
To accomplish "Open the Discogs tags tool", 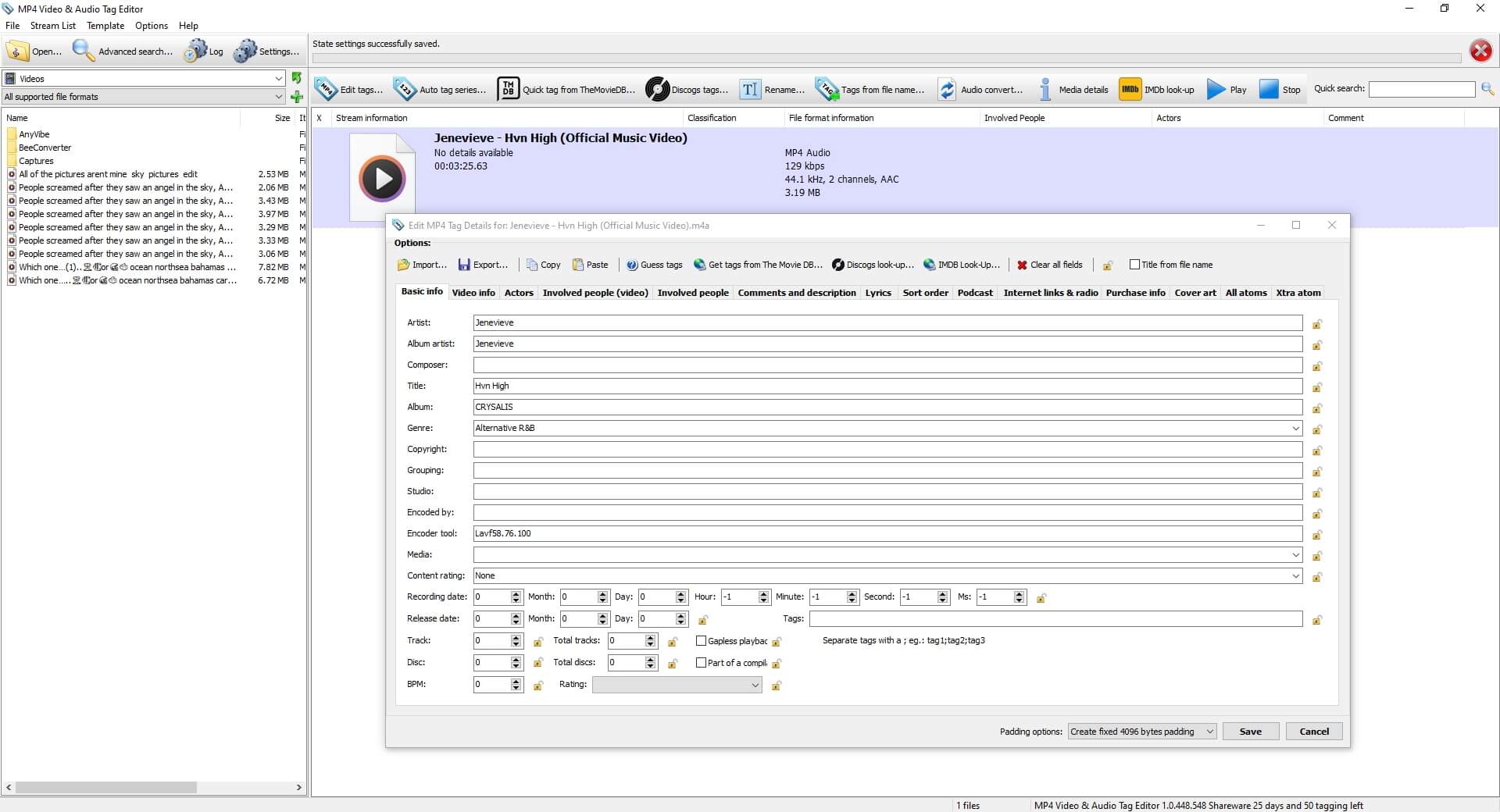I will (x=687, y=90).
